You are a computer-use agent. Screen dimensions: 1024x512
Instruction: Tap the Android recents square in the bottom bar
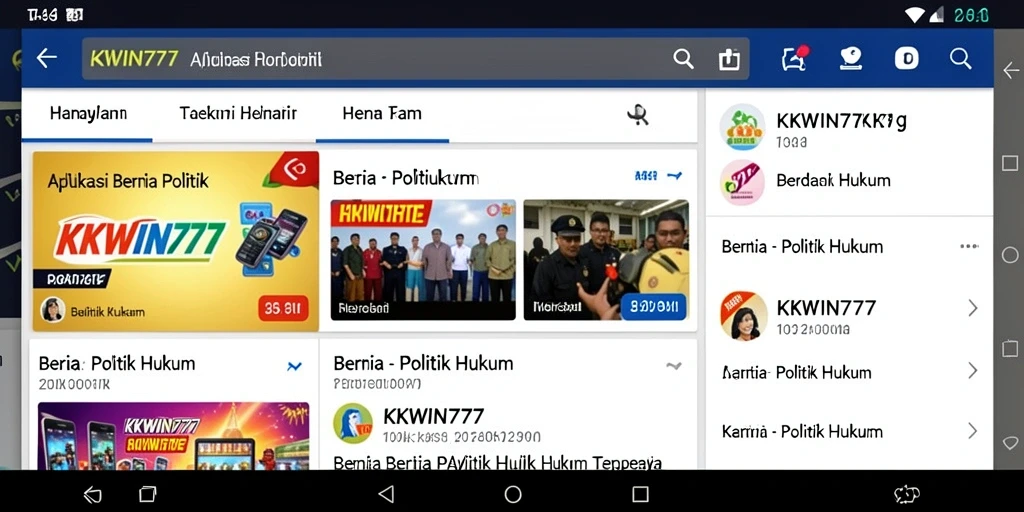point(640,494)
